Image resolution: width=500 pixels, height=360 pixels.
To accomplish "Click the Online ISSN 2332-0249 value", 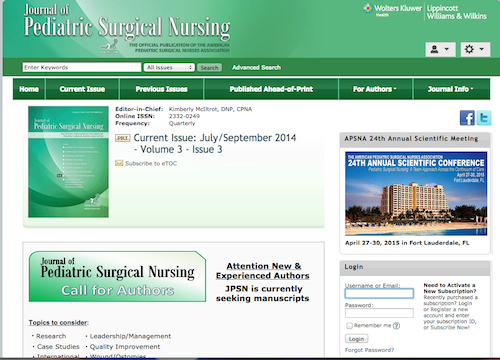I will pos(184,116).
